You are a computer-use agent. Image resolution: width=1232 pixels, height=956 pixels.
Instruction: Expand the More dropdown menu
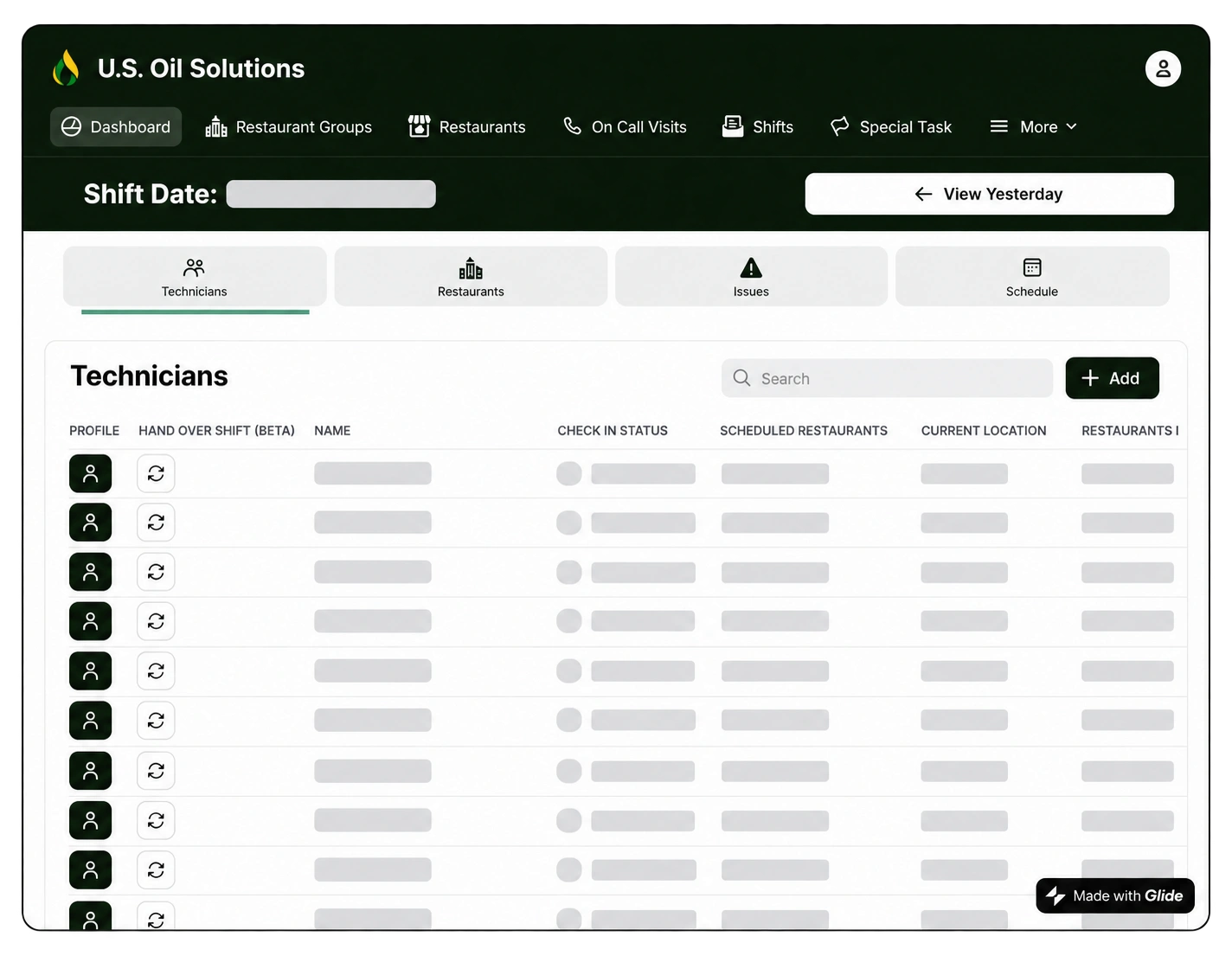pos(1034,126)
